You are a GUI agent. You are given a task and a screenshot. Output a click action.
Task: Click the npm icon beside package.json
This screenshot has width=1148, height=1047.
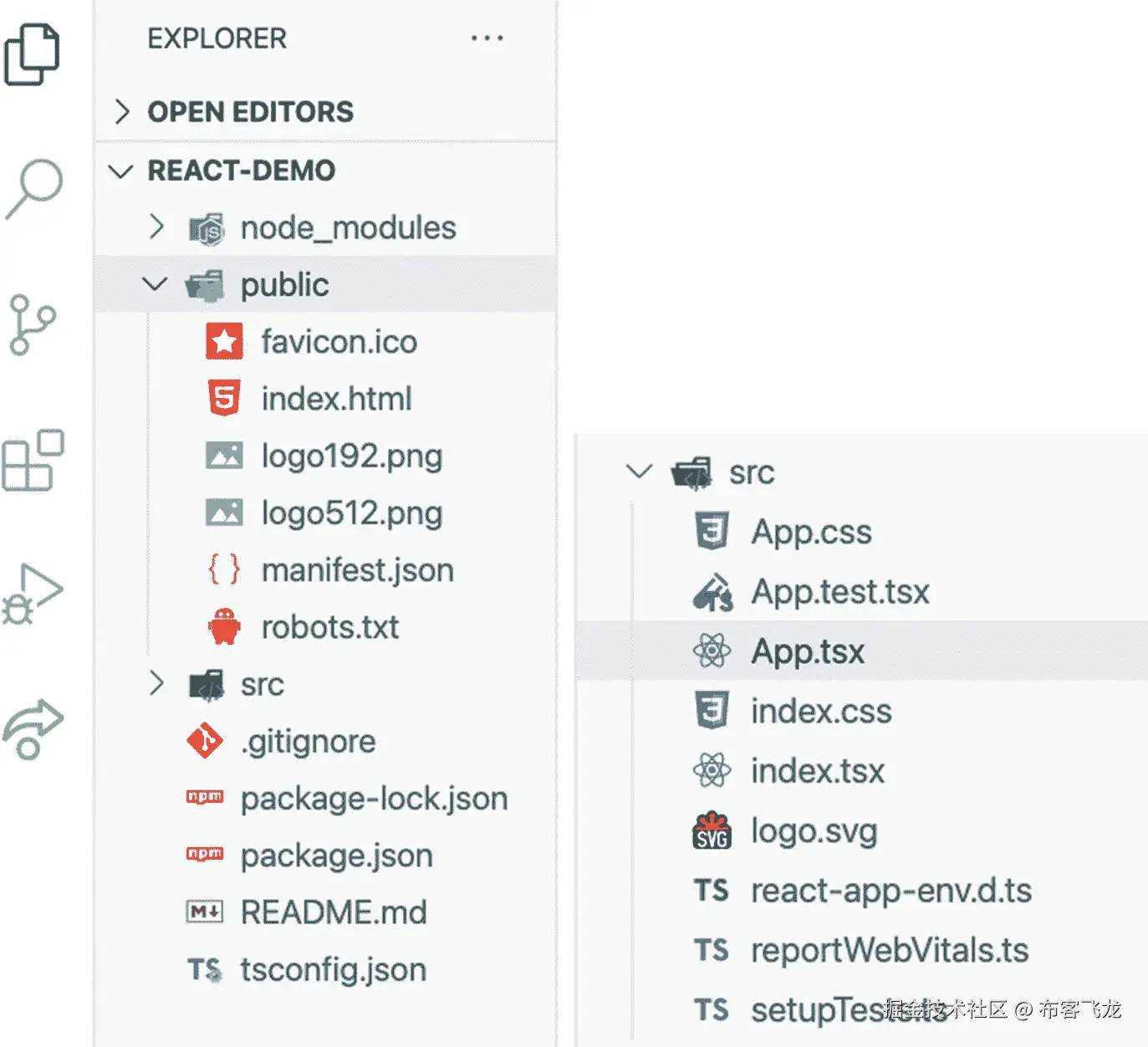pos(205,854)
